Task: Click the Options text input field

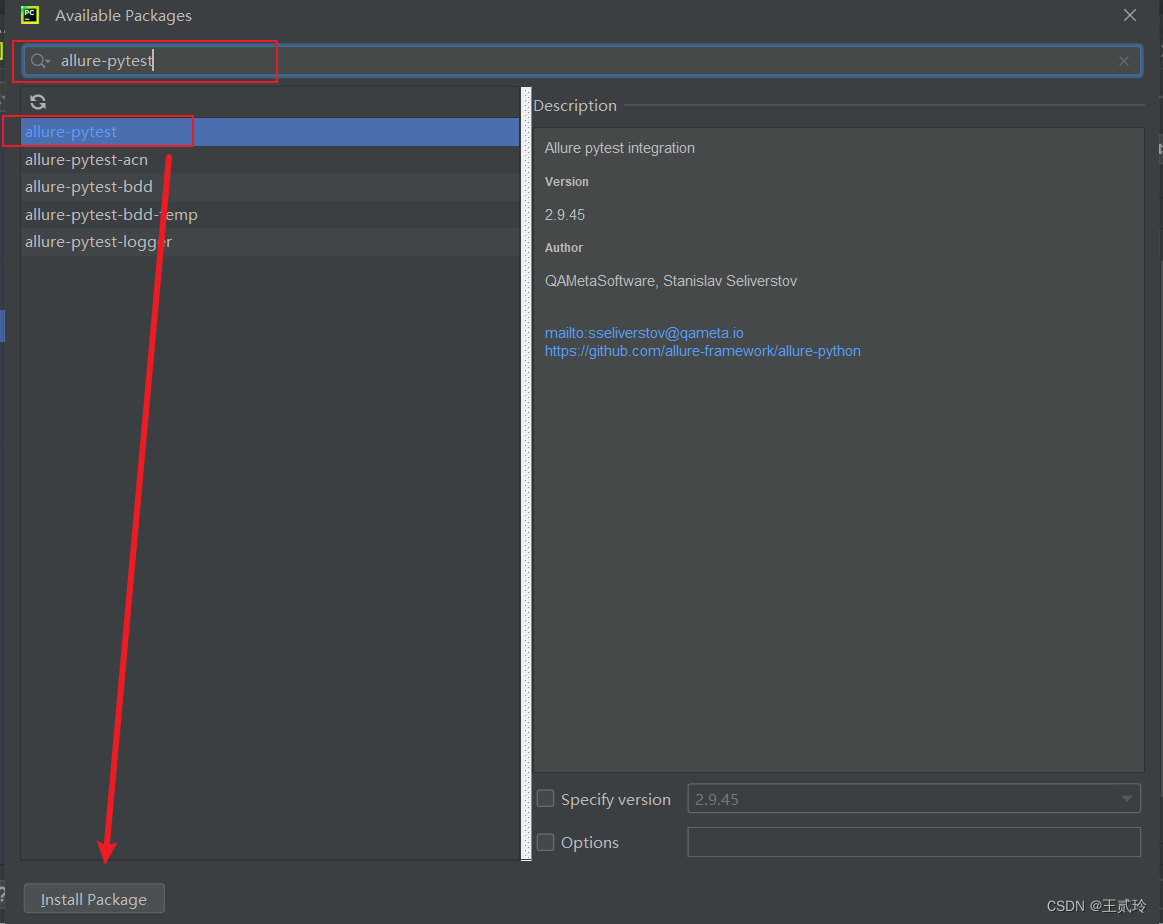Action: pos(913,842)
